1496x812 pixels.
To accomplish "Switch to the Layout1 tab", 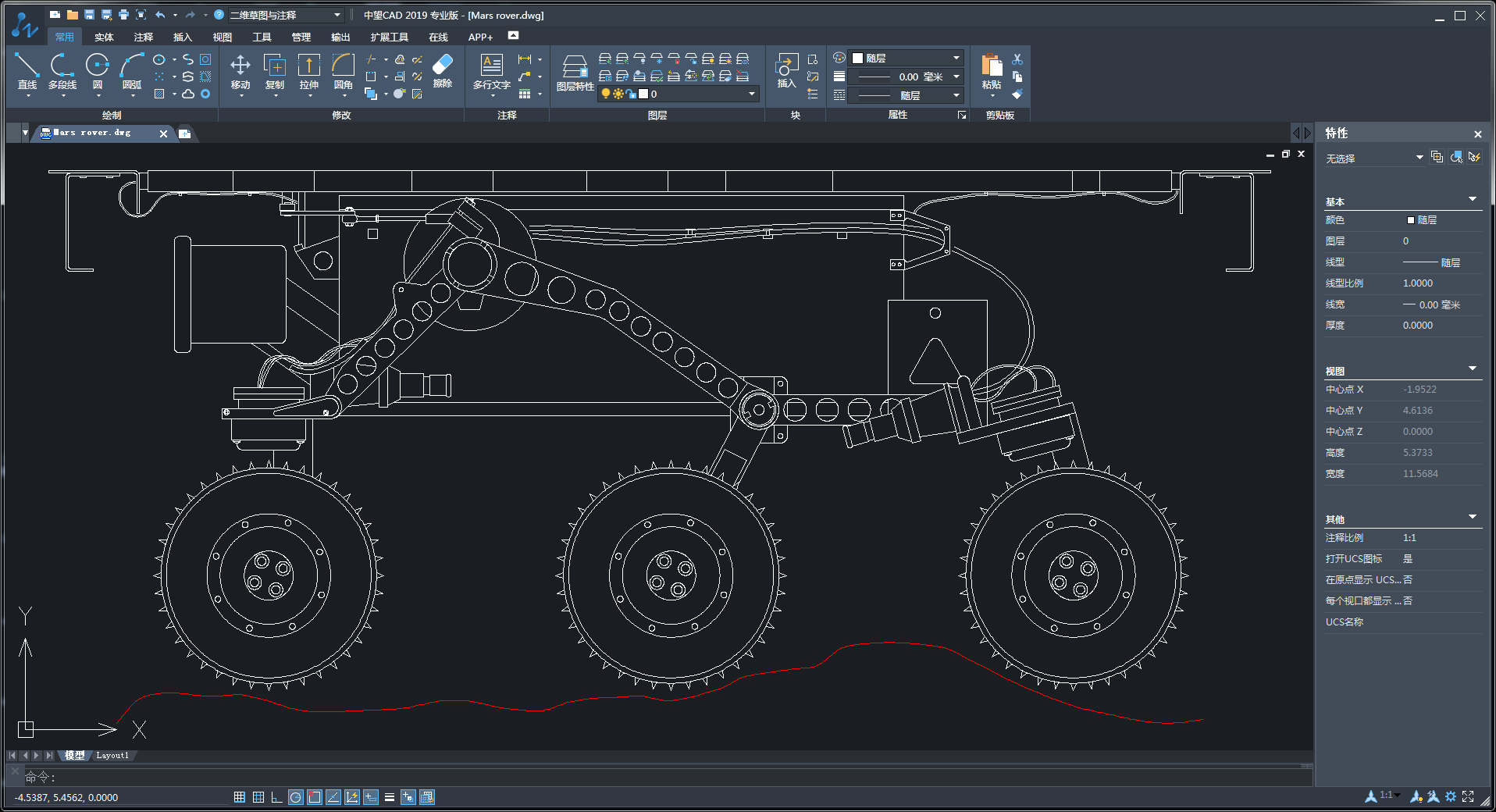I will 112,755.
